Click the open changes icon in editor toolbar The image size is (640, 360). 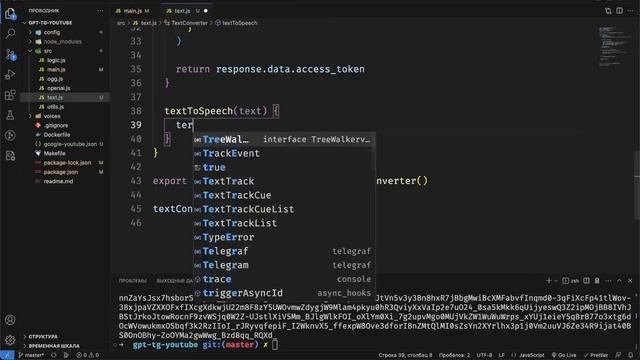pyautogui.click(x=608, y=11)
